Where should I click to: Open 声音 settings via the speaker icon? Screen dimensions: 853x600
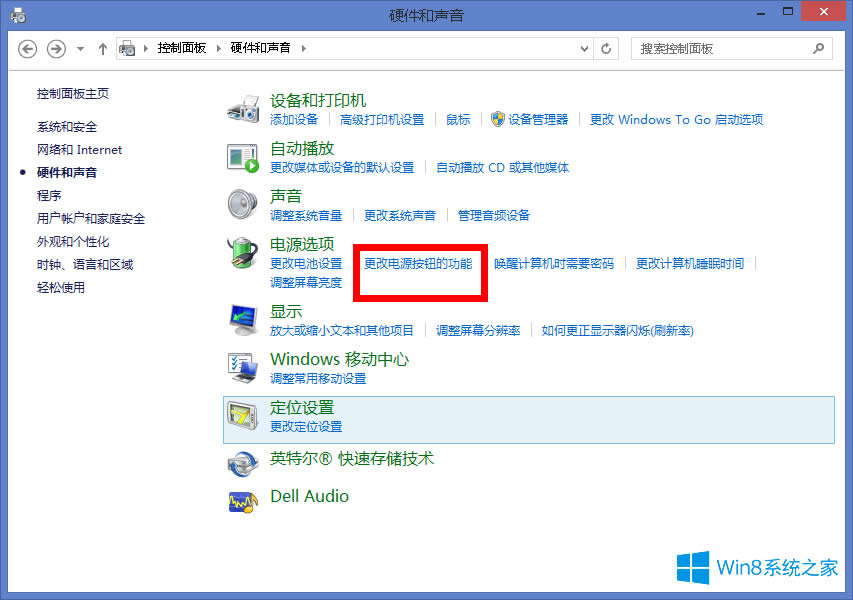pos(243,205)
